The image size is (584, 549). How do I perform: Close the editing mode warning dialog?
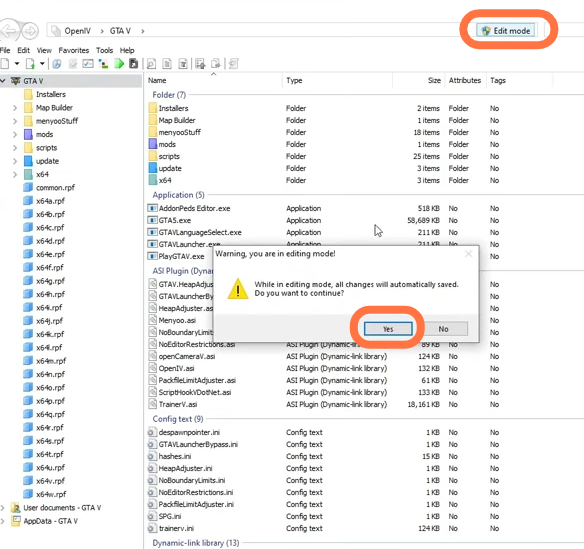click(x=469, y=254)
